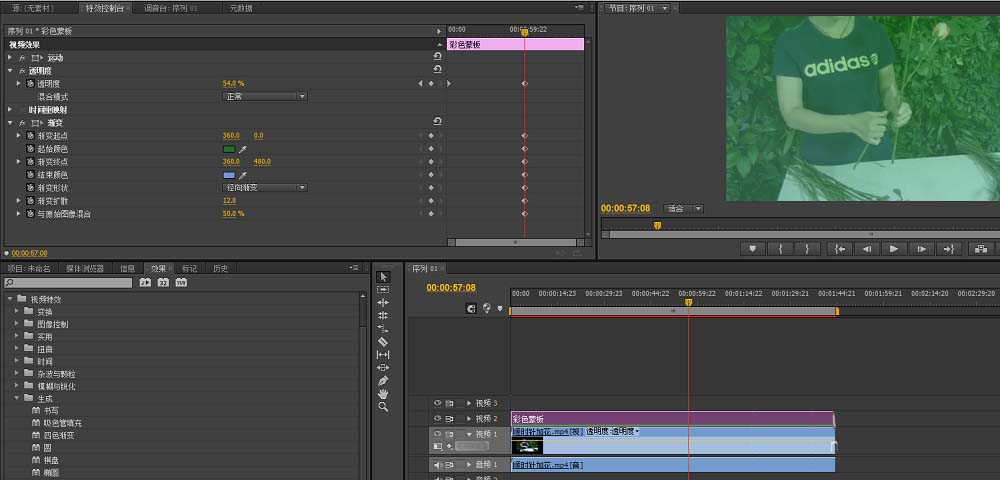The image size is (1000, 480).
Task: Open 渐变形状 dropdown showing 径向渐变
Action: 265,188
